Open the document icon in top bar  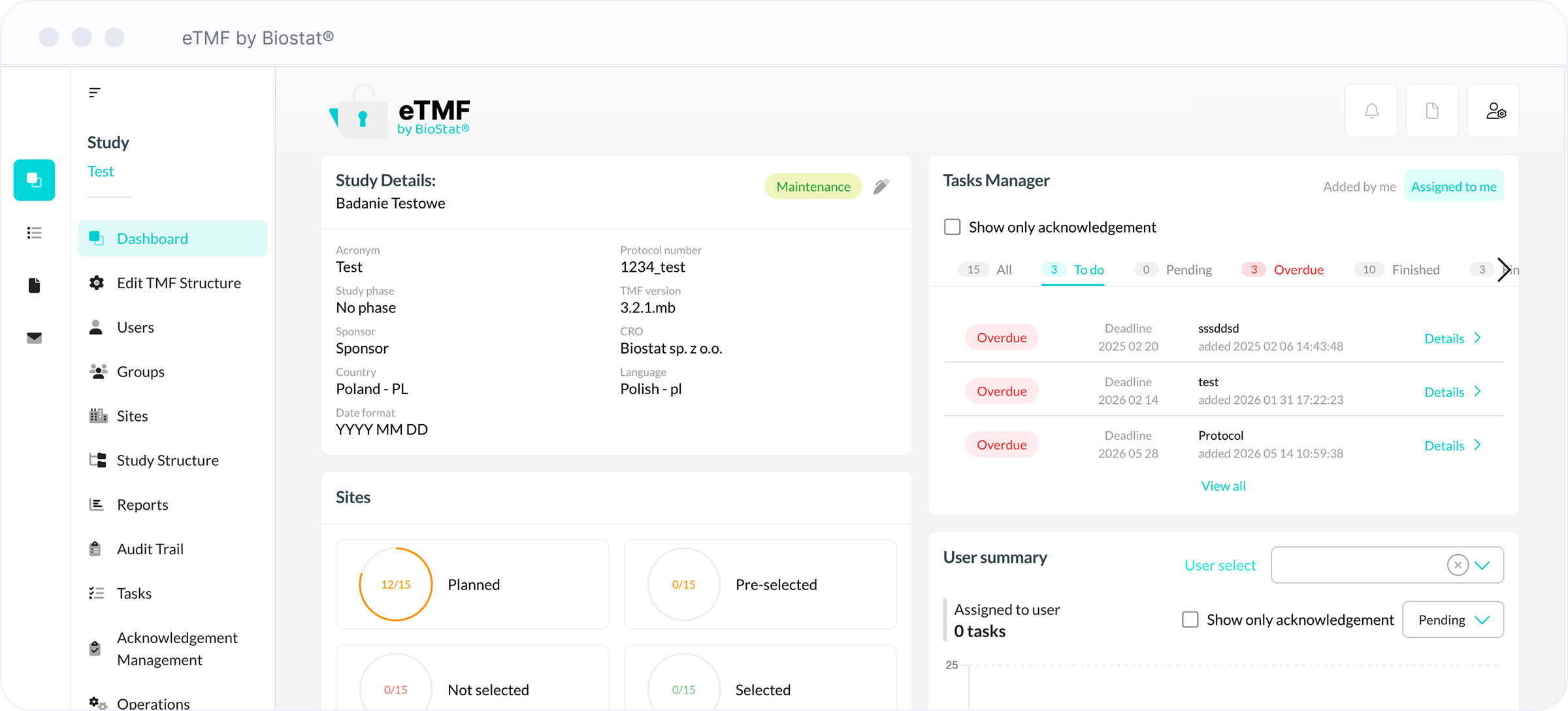coord(1432,110)
